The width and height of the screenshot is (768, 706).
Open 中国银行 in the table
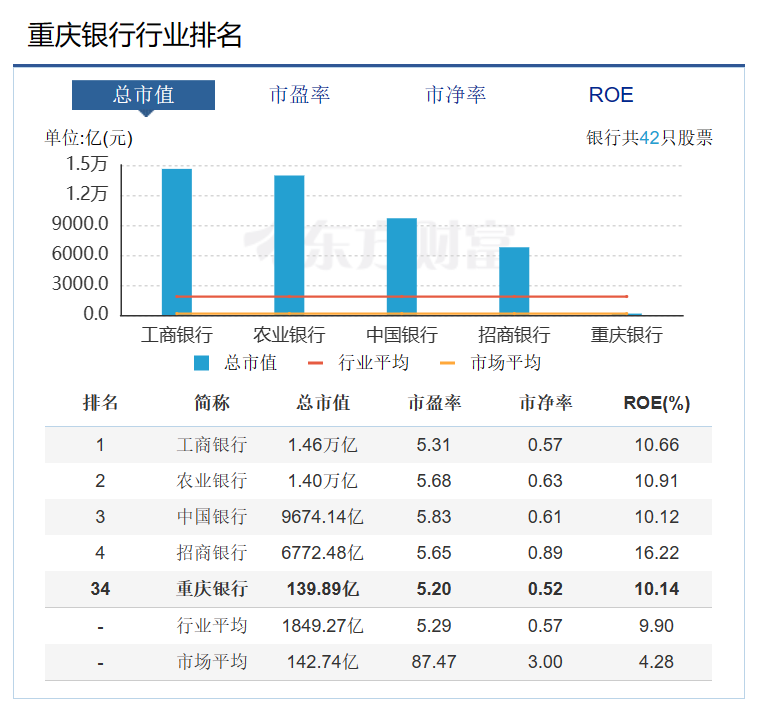point(212,517)
